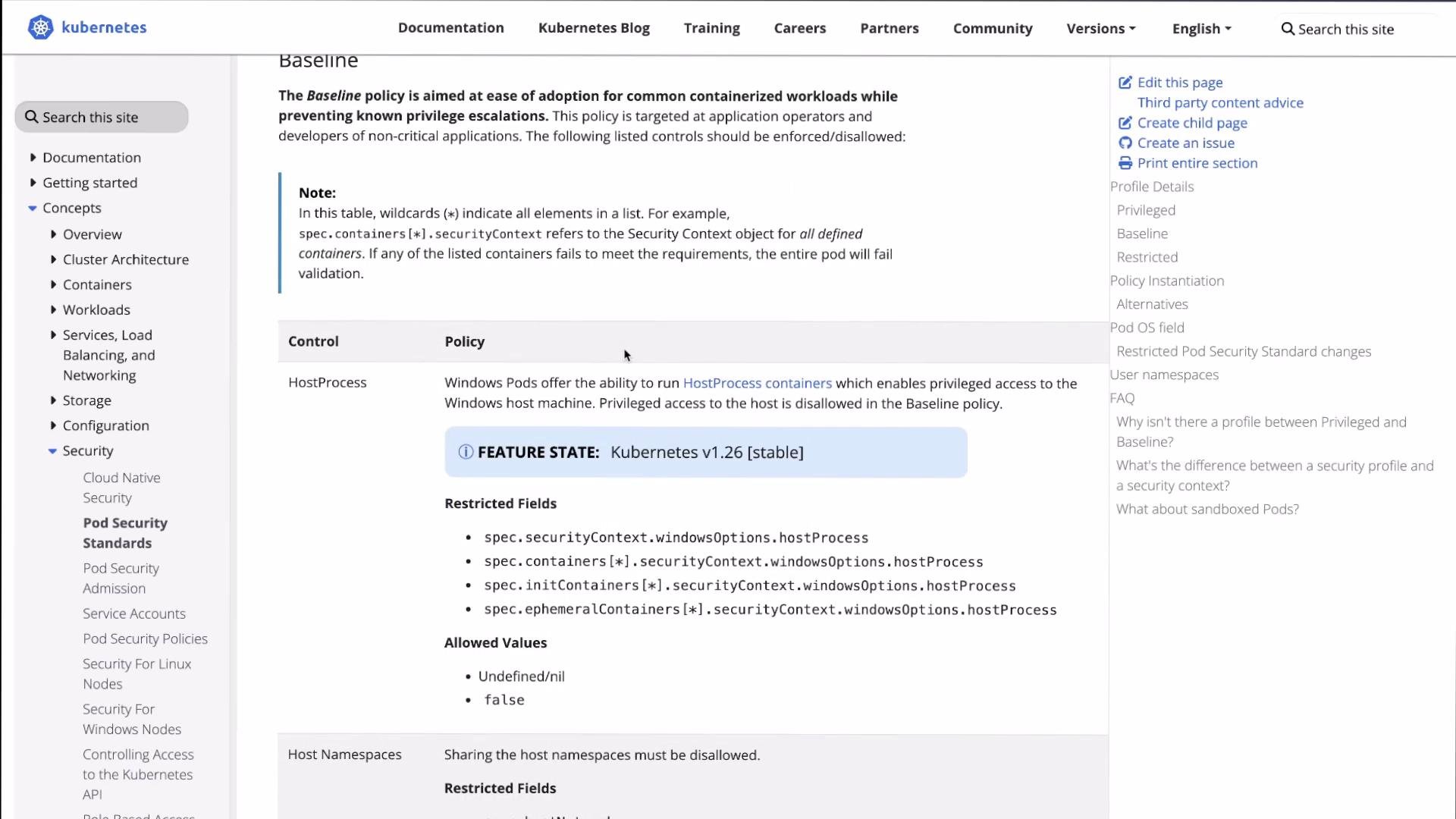Jump to User namespaces section
Screen dimensions: 1456x819
(1164, 375)
